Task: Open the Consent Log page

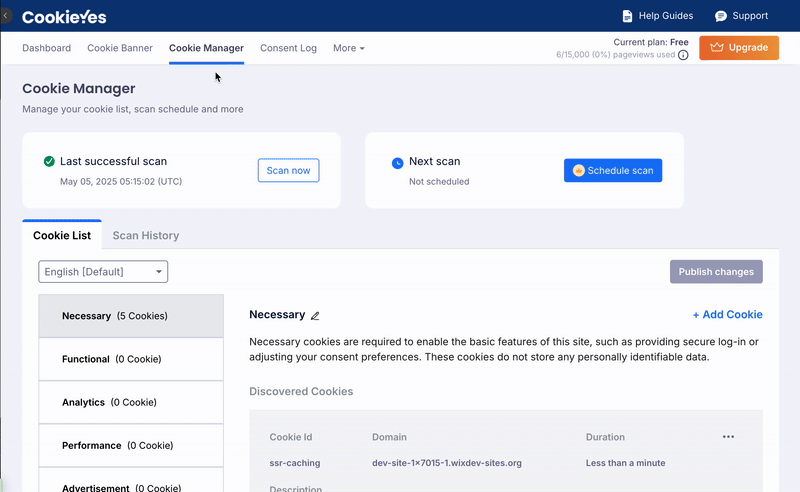Action: click(288, 48)
